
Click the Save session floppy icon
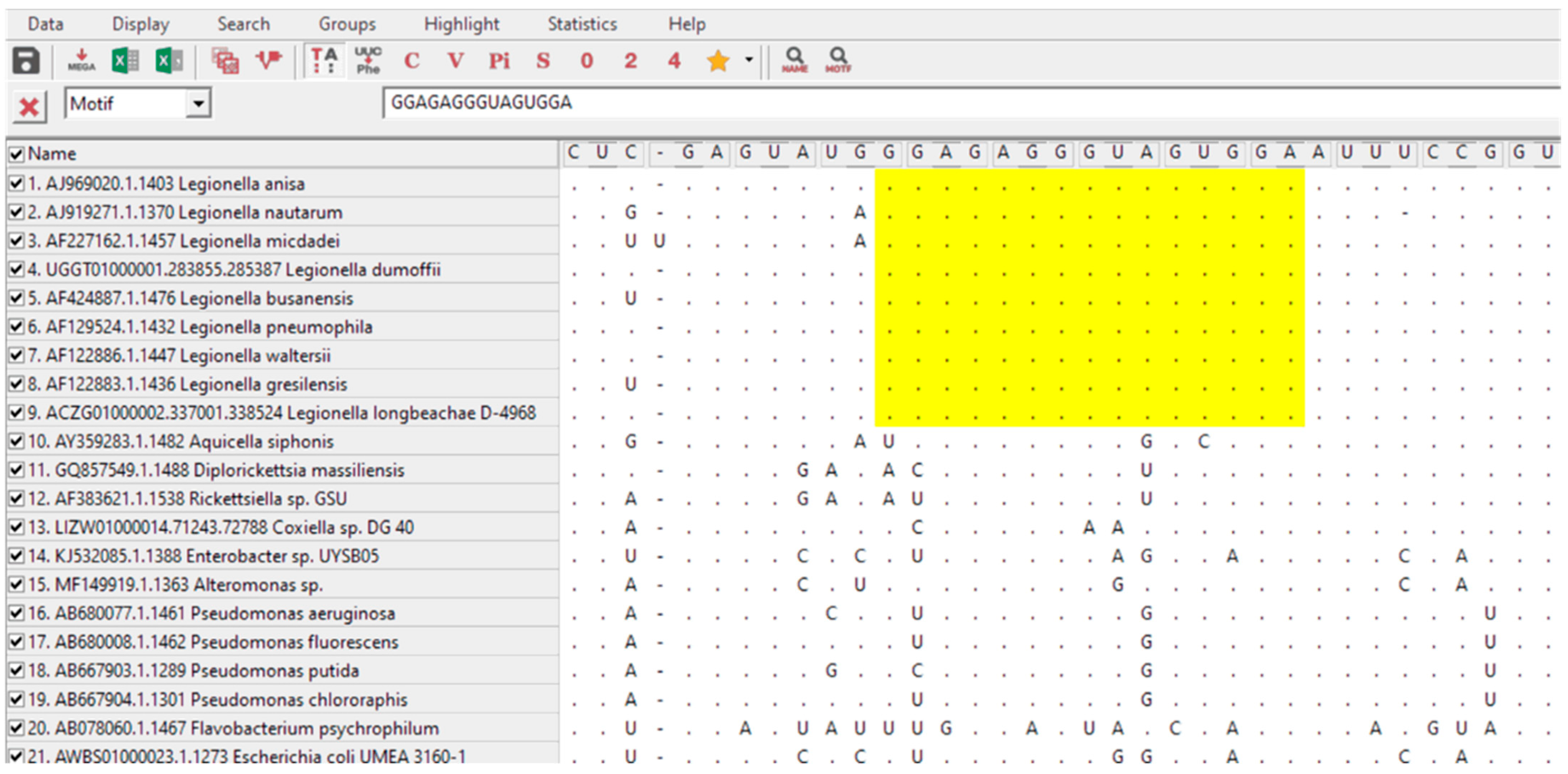tap(25, 61)
